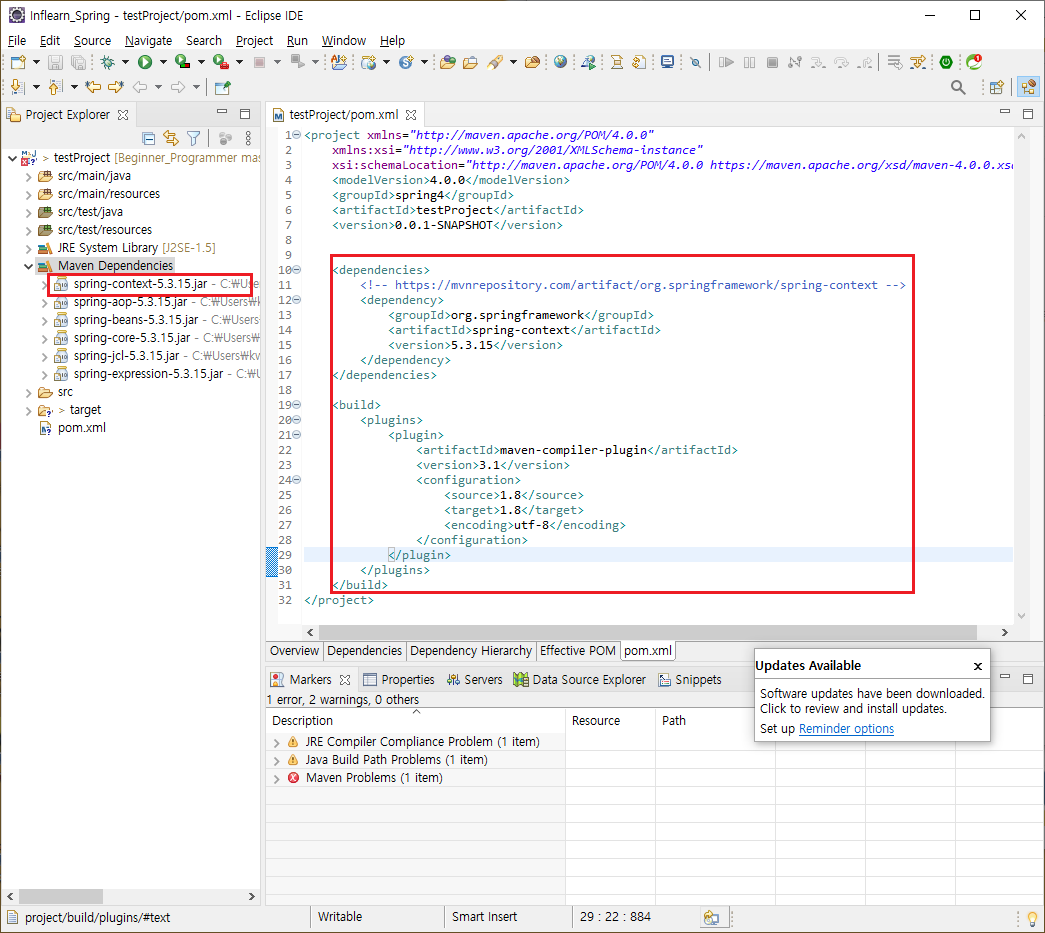Open the Source menu
The image size is (1045, 933).
click(x=92, y=41)
